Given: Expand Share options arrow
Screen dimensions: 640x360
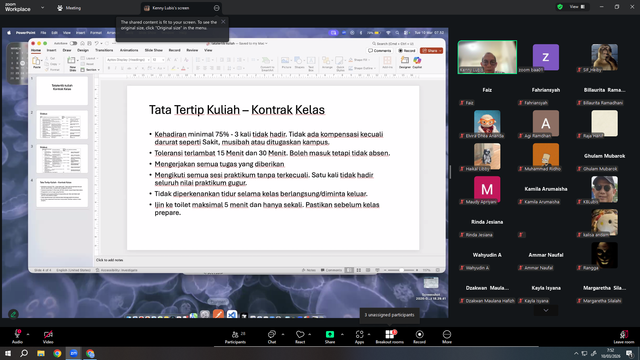Looking at the screenshot, I should coord(342,334).
